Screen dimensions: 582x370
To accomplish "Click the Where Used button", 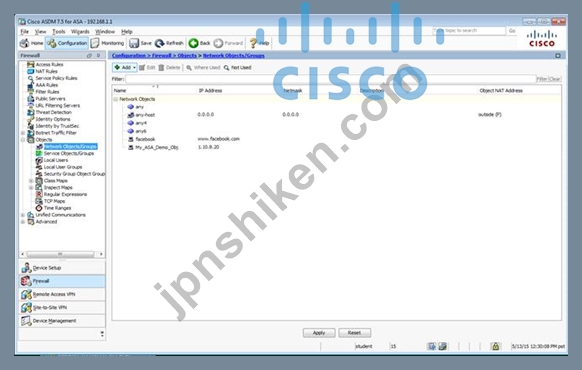I will pyautogui.click(x=203, y=68).
